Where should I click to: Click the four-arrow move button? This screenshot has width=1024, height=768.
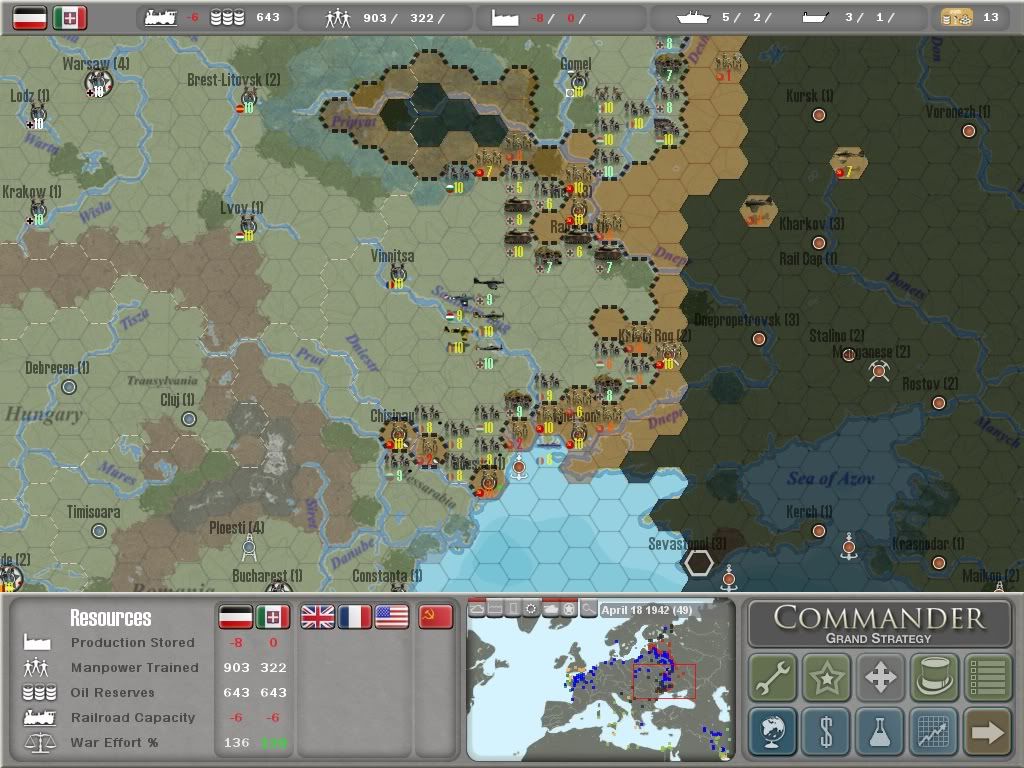tap(880, 677)
